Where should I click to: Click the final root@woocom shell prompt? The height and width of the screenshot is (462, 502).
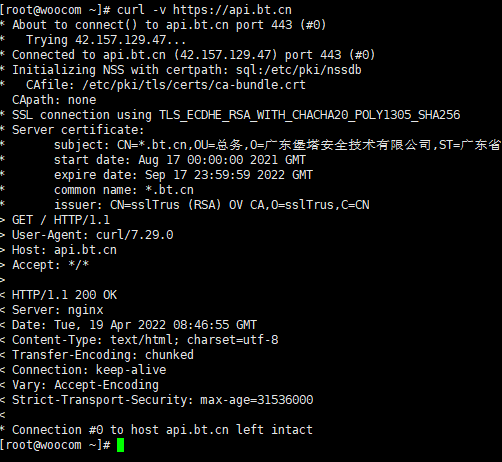(x=55, y=445)
